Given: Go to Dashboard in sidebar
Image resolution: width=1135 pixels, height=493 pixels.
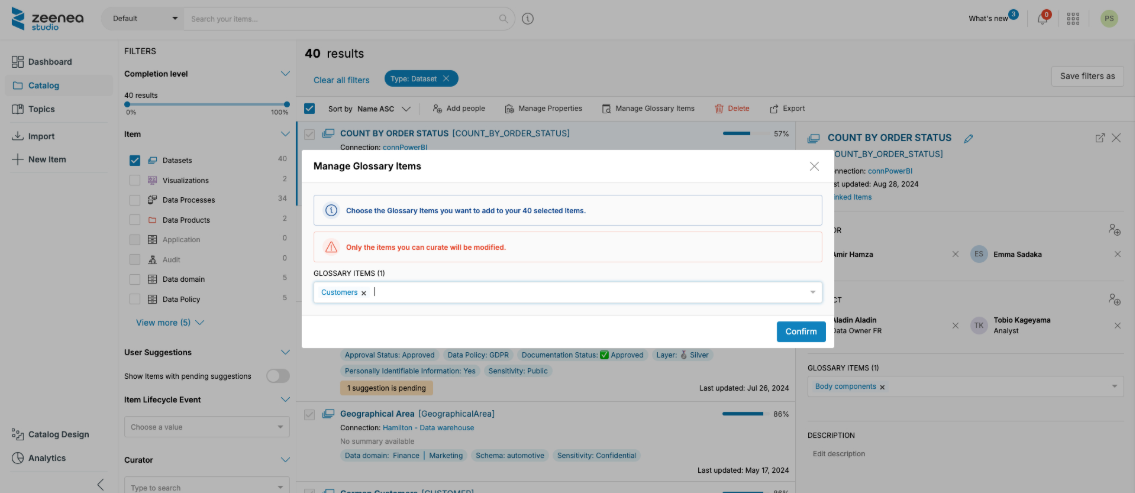Looking at the screenshot, I should (x=49, y=62).
